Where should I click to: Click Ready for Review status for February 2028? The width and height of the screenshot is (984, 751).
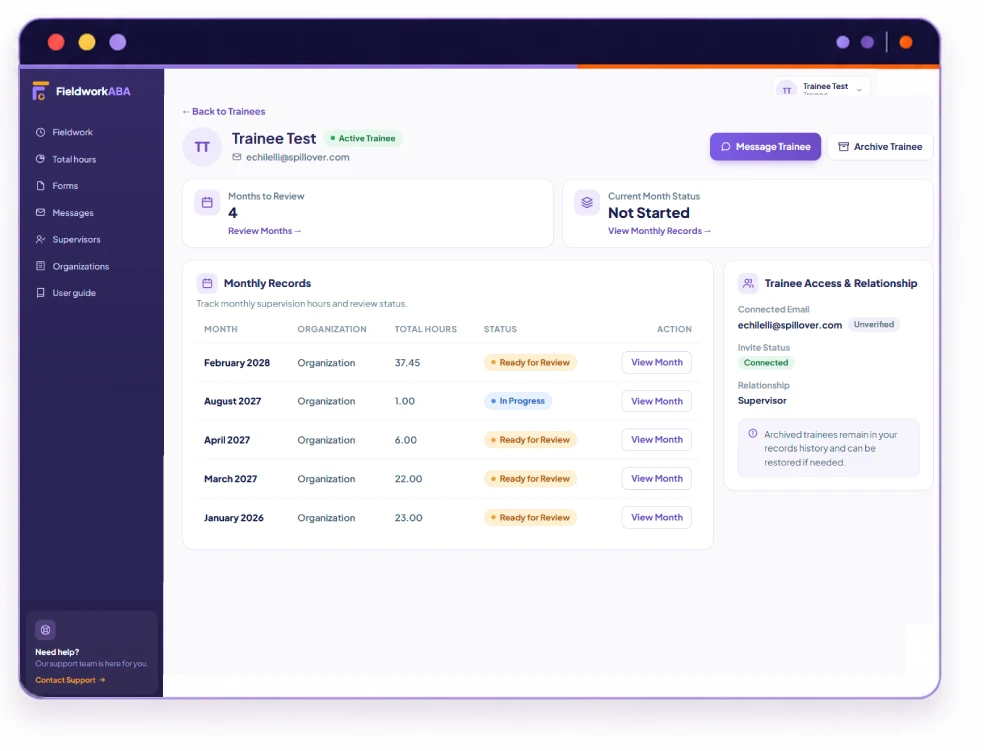[530, 363]
